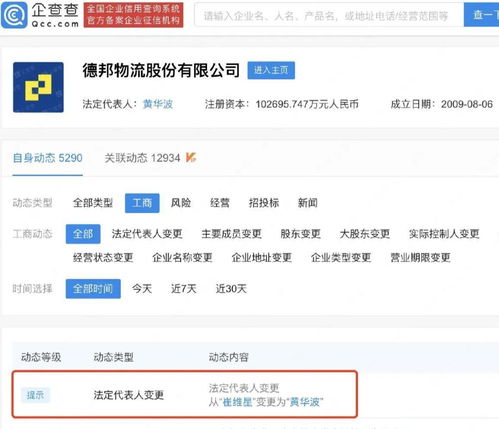The image size is (499, 429).
Task: Select 风险 dynamic type filter
Action: pos(181,203)
